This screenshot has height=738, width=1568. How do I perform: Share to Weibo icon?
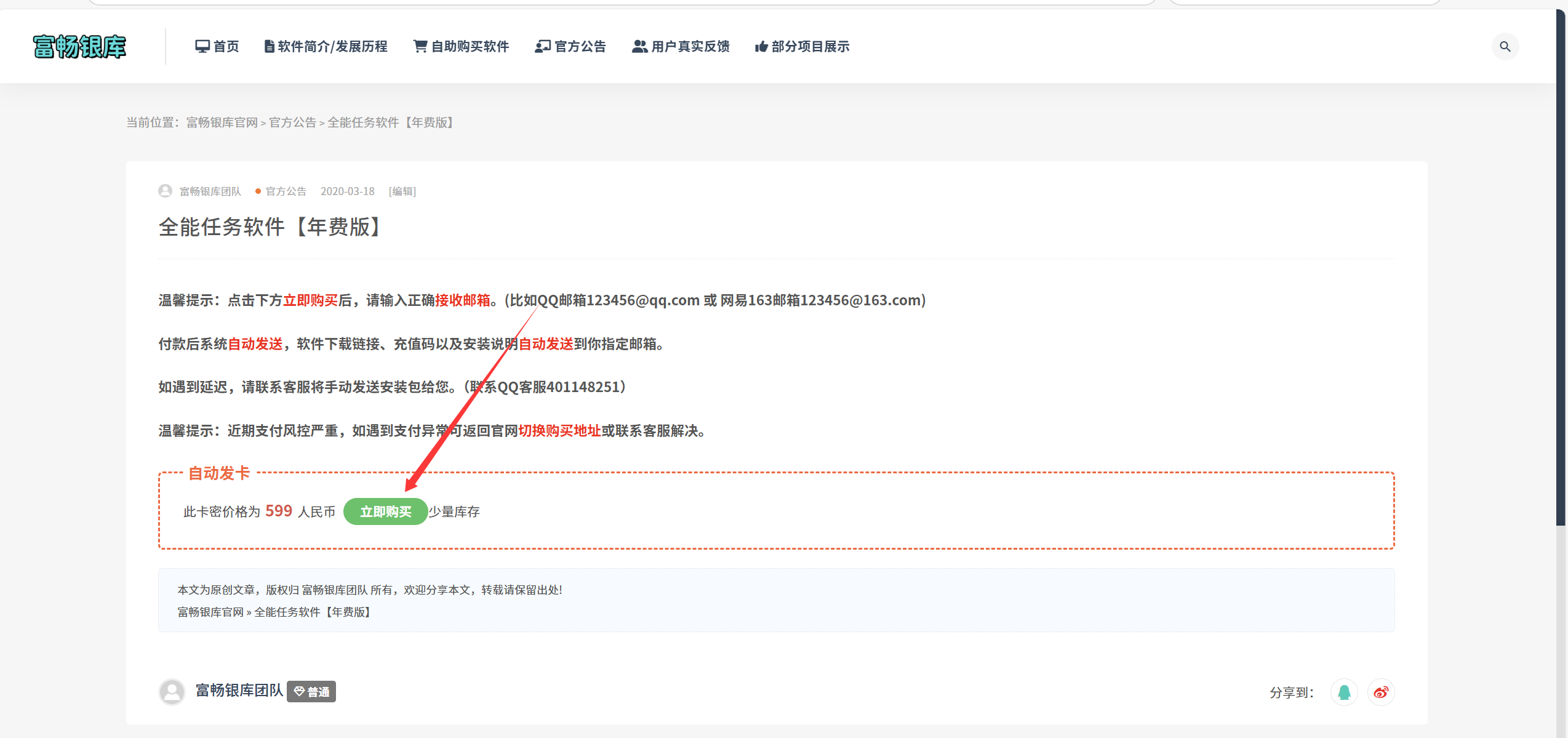1381,692
